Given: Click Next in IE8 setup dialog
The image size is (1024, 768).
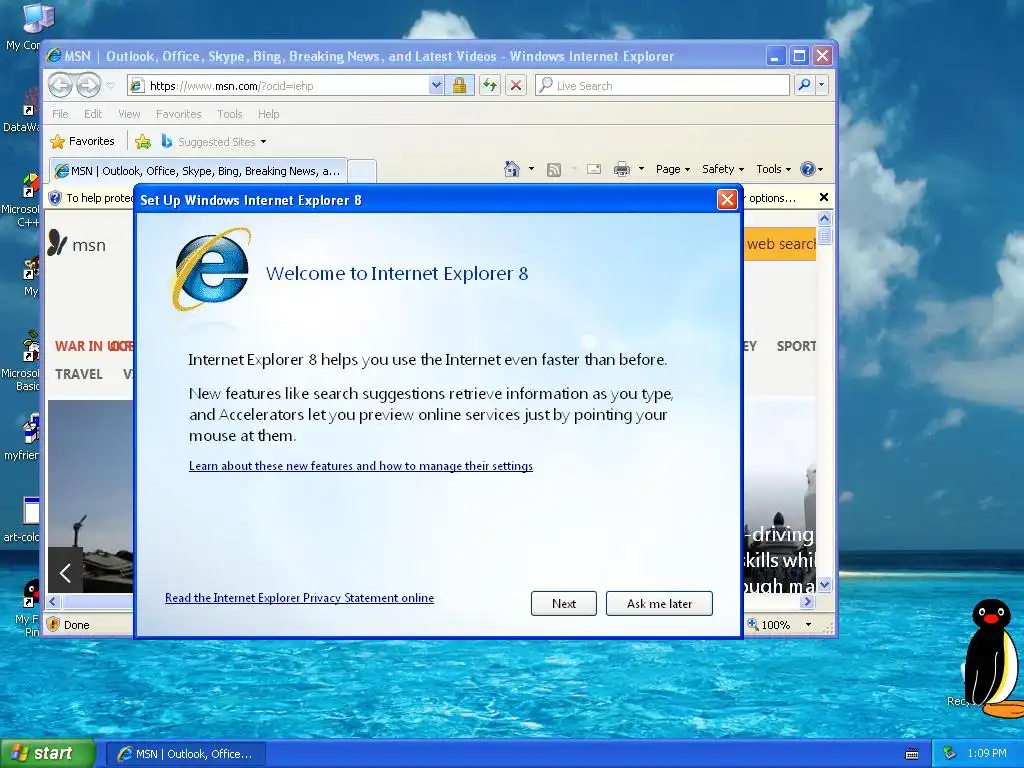Looking at the screenshot, I should pyautogui.click(x=564, y=603).
